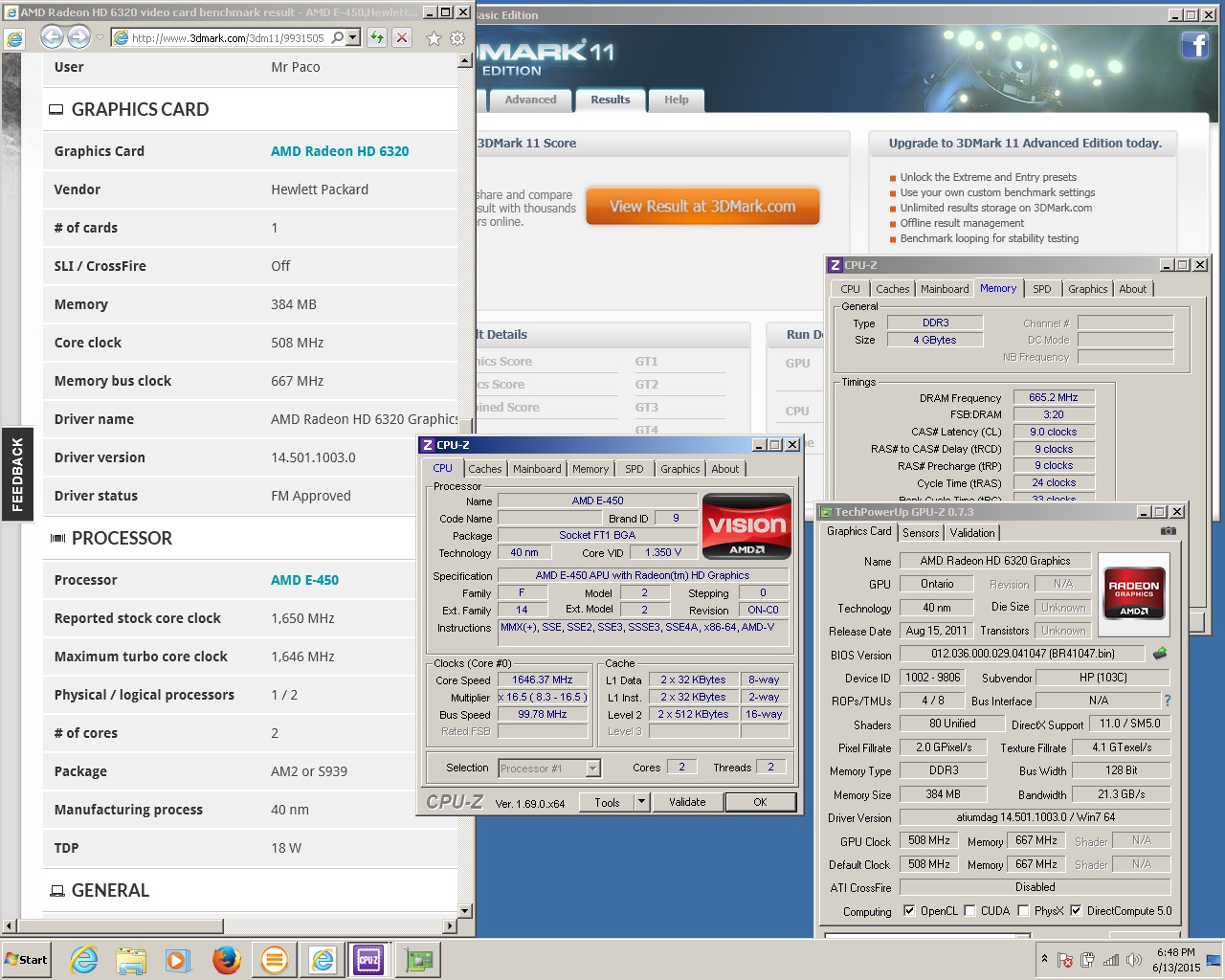Click the URL address field

pos(228,38)
